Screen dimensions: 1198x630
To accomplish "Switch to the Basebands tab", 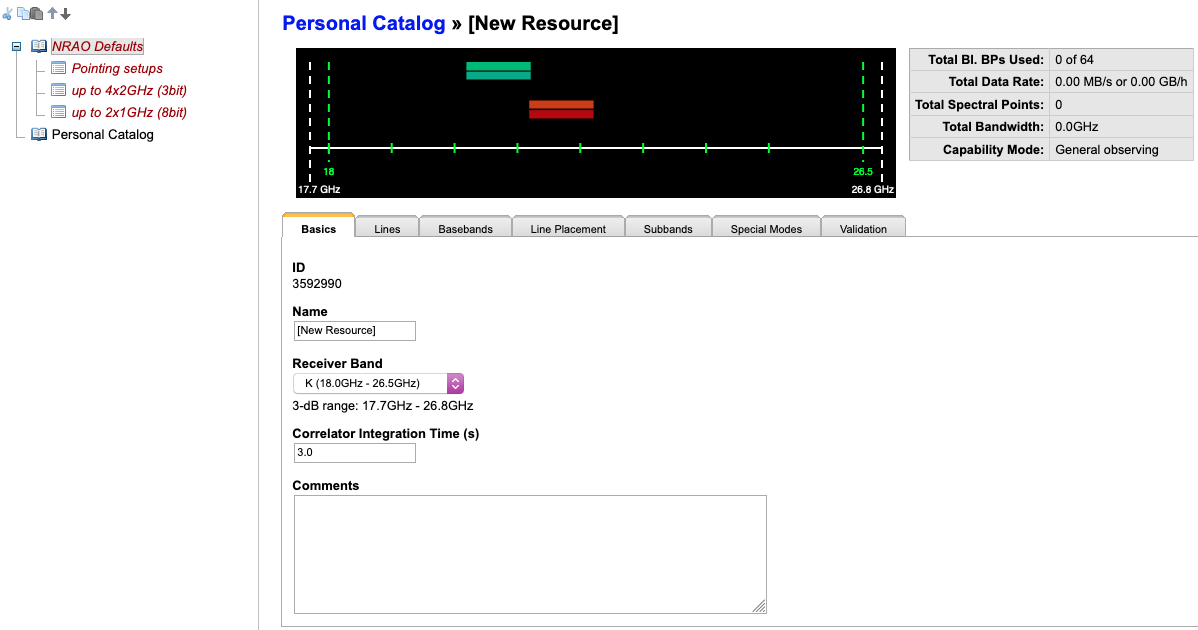I will point(465,228).
